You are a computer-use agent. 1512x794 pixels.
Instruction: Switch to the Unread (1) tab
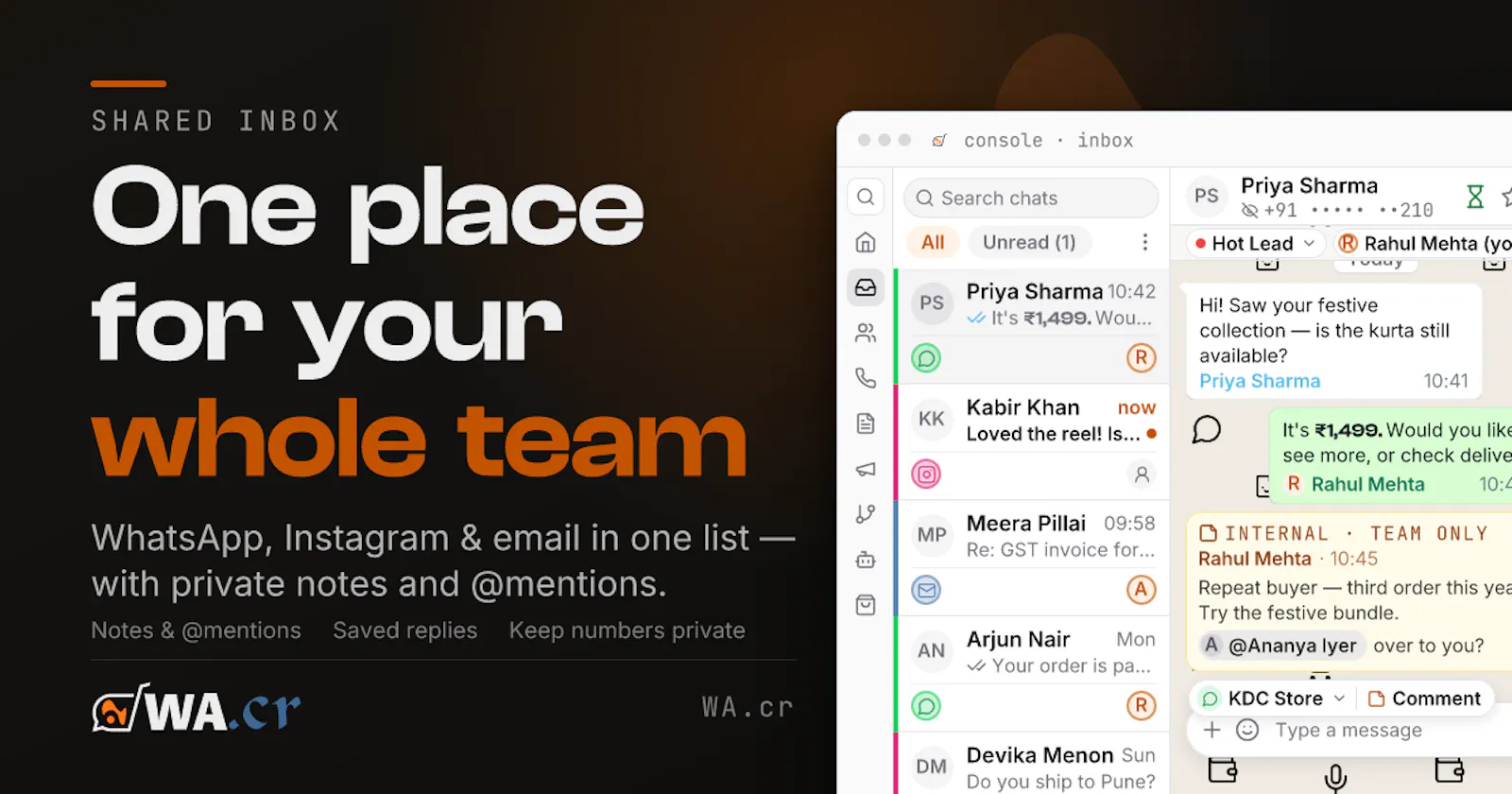[x=1029, y=243]
